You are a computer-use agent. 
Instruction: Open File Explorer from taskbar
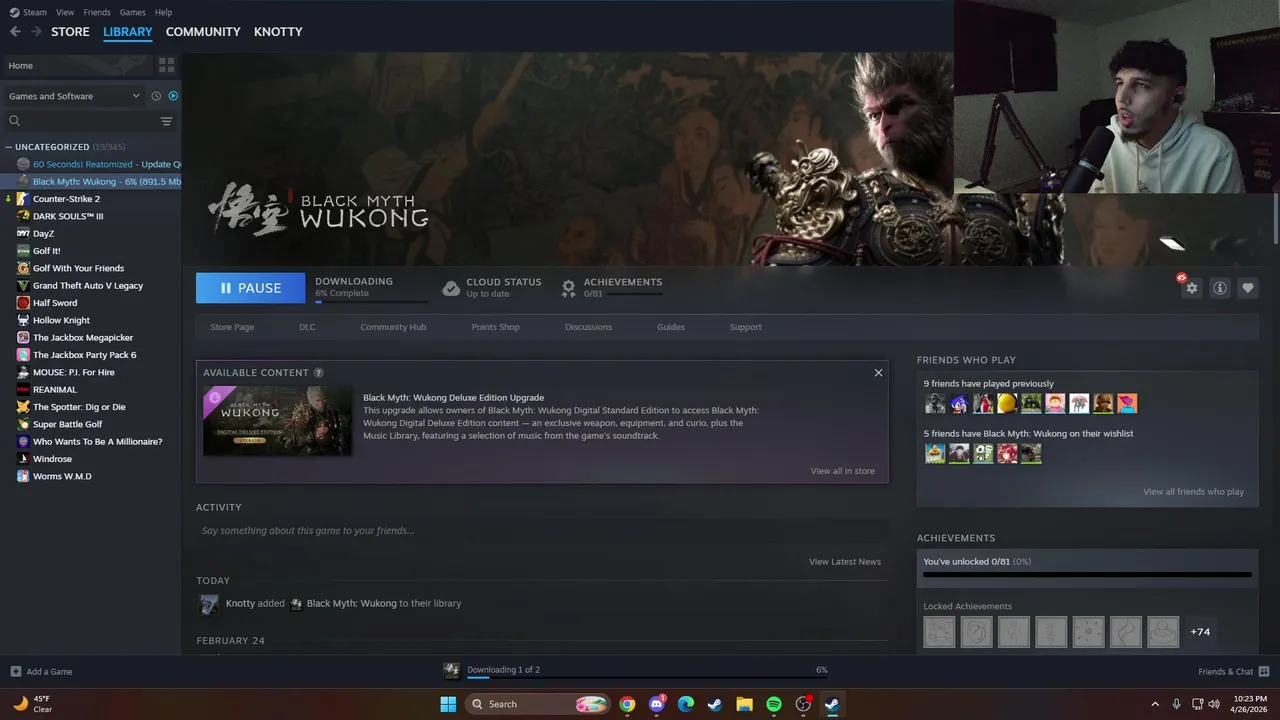pos(745,704)
